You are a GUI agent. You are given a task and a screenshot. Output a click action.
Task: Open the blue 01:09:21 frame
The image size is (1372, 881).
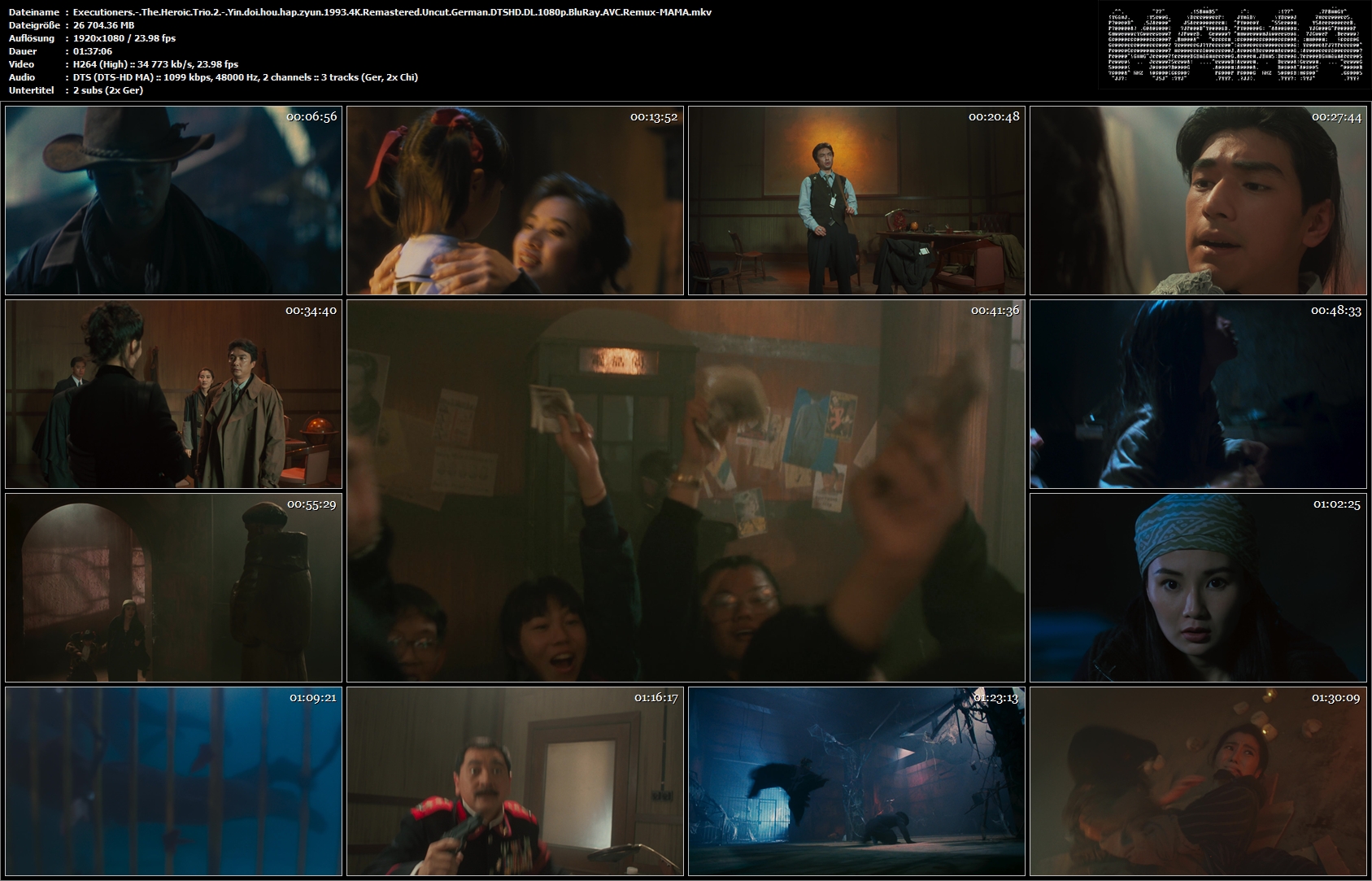[x=173, y=781]
